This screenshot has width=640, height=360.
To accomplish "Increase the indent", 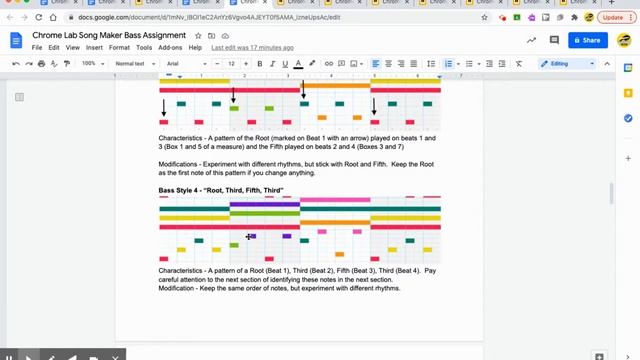I will point(502,64).
